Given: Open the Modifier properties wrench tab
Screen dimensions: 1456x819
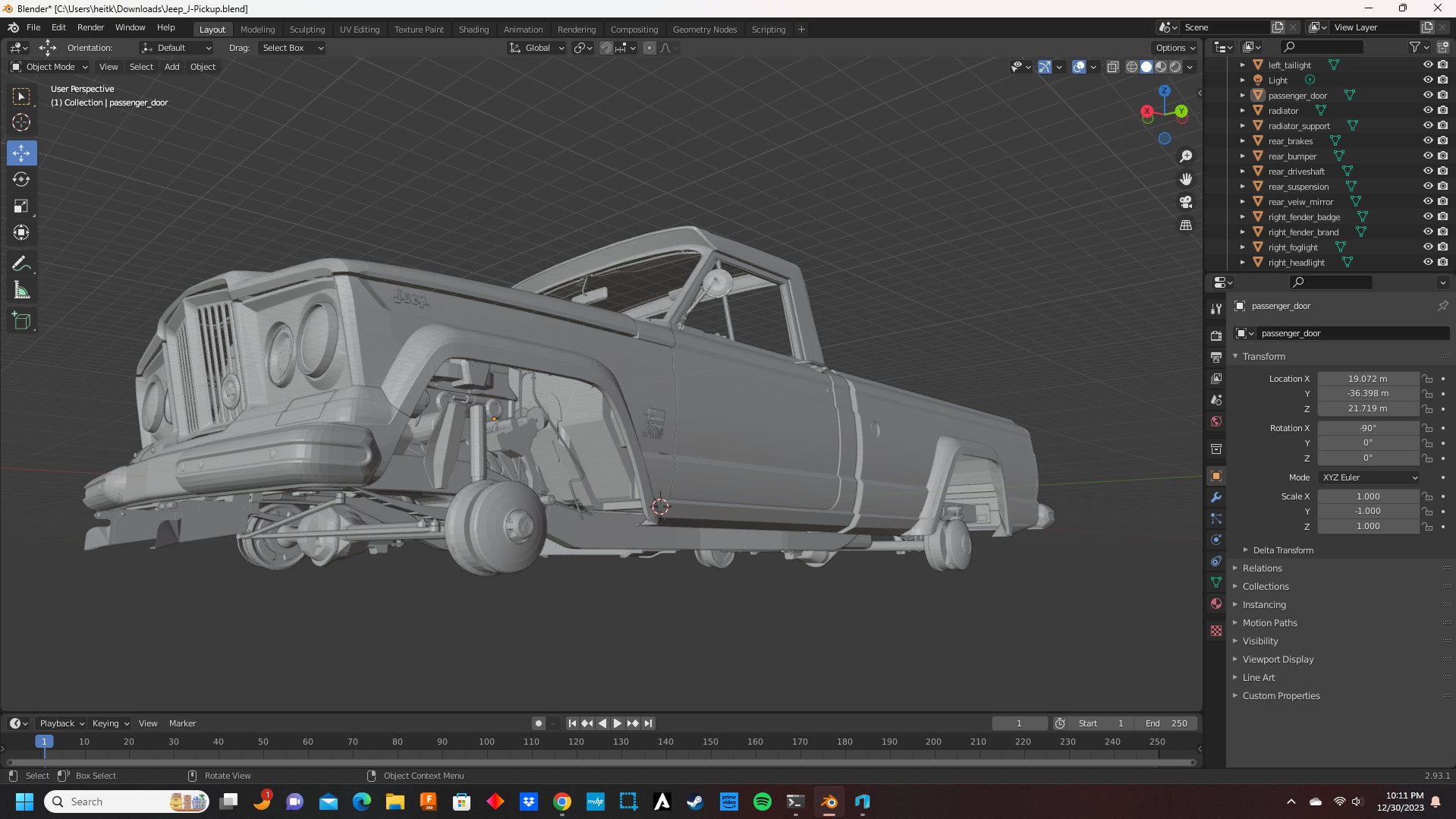Looking at the screenshot, I should click(1216, 498).
